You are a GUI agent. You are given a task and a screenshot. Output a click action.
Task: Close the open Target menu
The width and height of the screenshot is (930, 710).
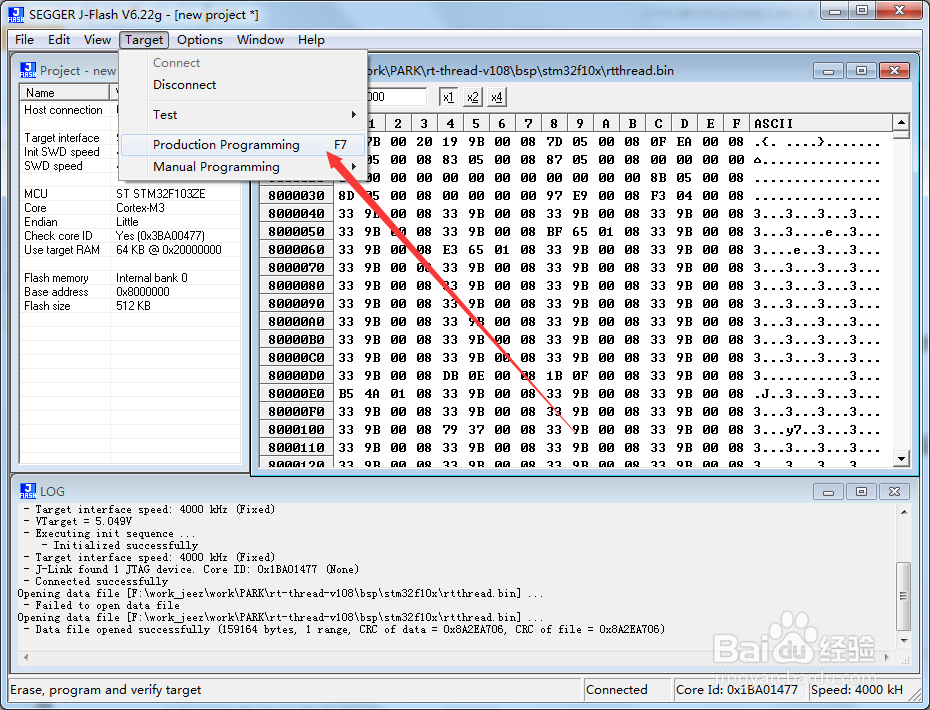click(x=144, y=40)
